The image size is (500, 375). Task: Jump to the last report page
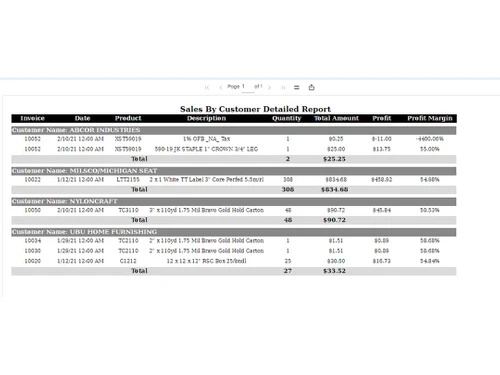click(283, 88)
